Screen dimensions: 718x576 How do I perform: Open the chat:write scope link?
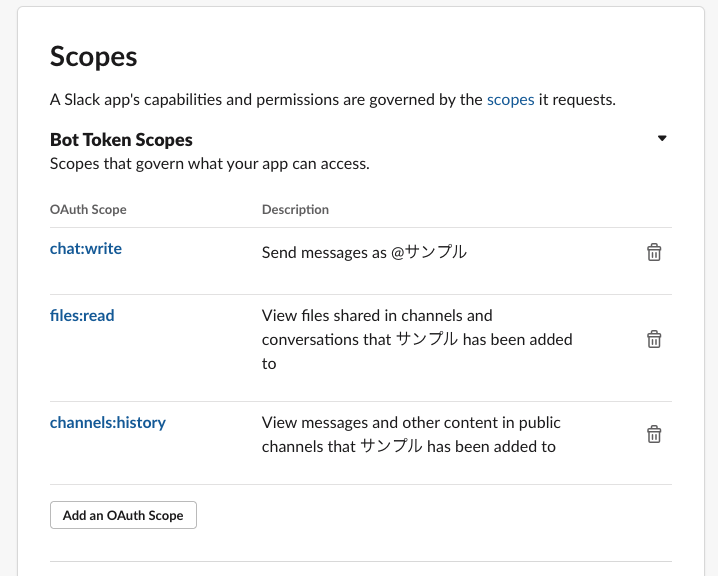86,248
